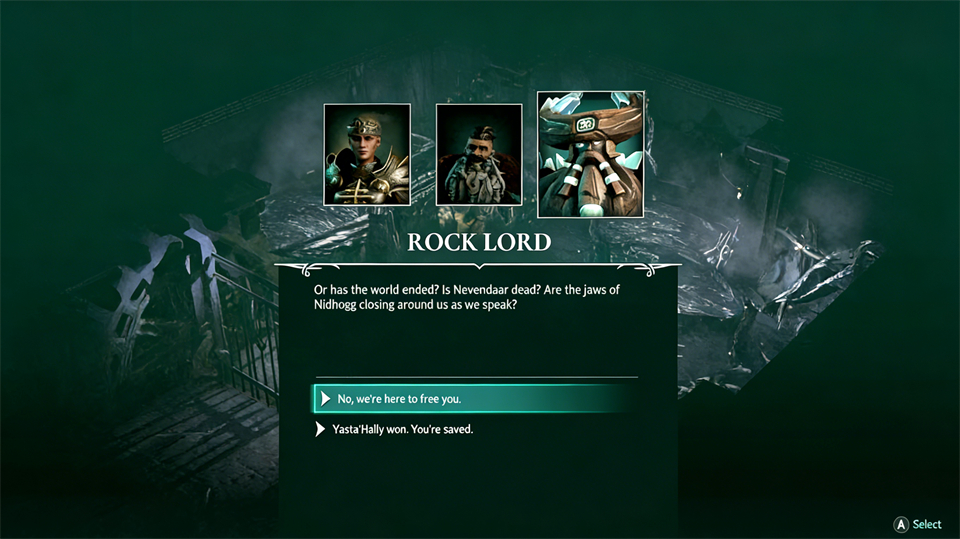
Task: Select the female commander portrait
Action: [x=367, y=154]
